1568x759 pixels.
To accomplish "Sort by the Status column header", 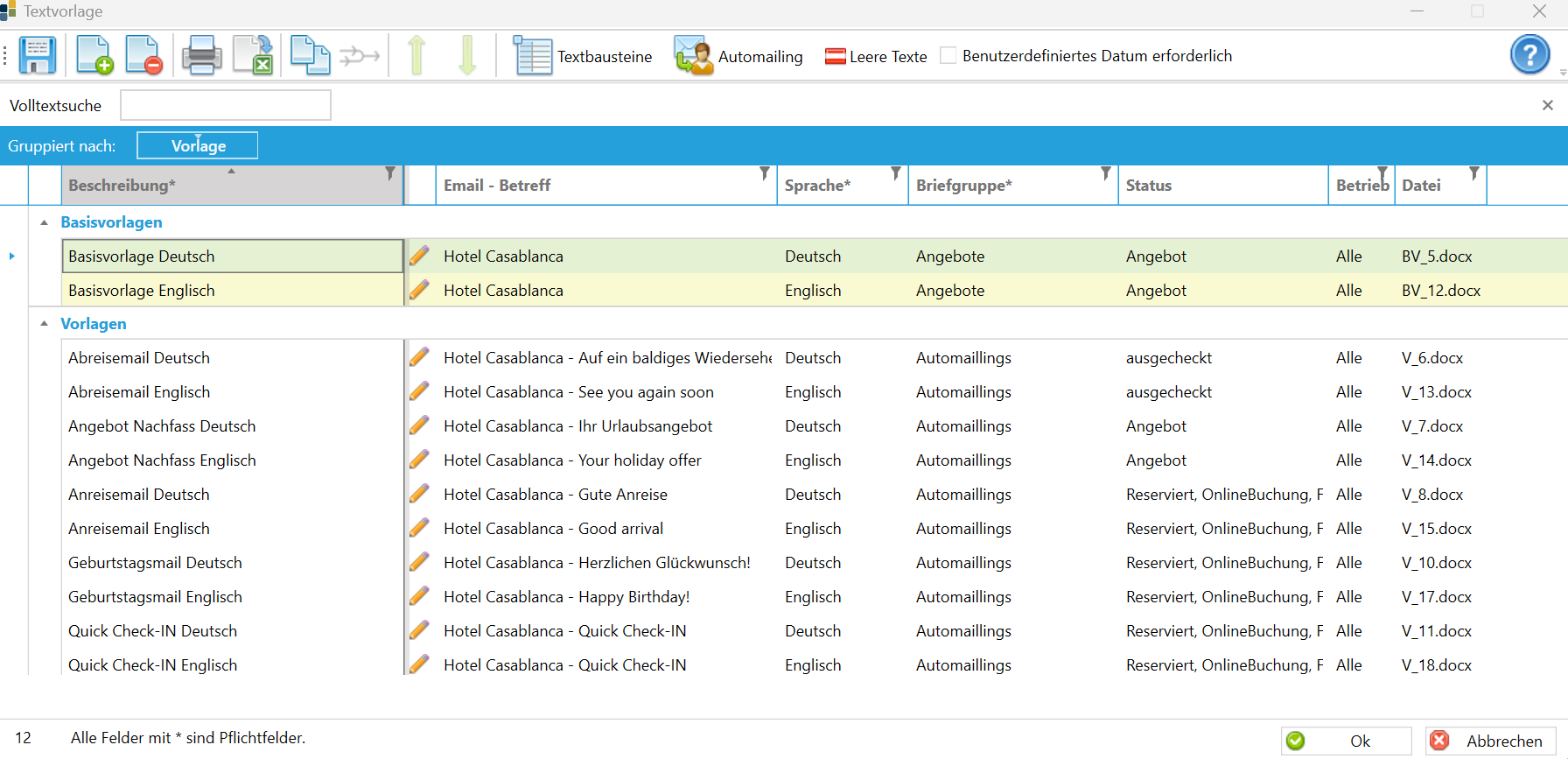I will click(x=1223, y=186).
